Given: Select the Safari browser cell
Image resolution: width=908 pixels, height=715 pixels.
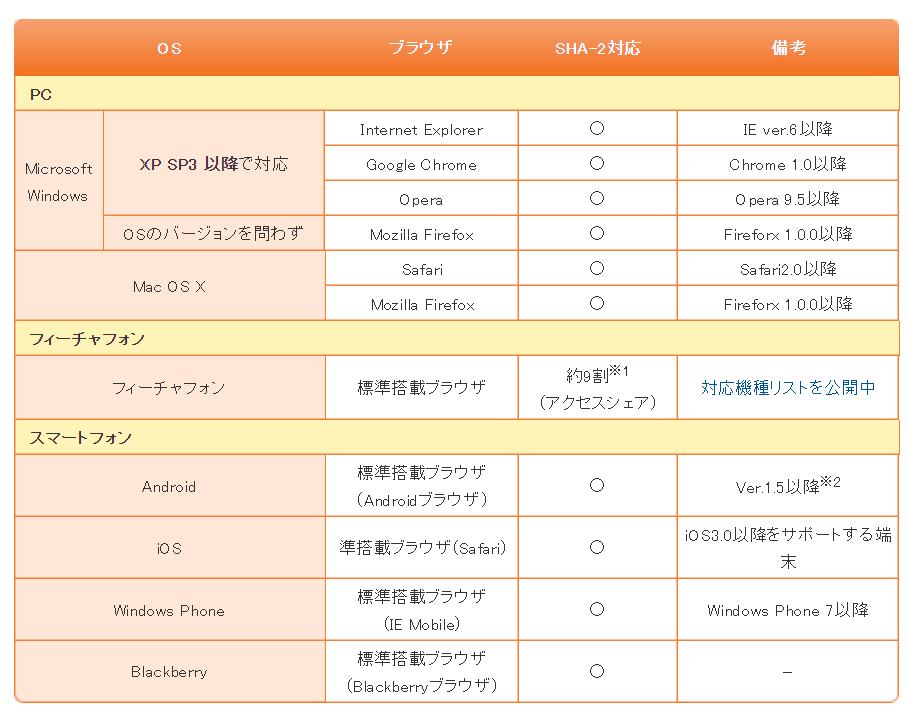Looking at the screenshot, I should [x=422, y=269].
